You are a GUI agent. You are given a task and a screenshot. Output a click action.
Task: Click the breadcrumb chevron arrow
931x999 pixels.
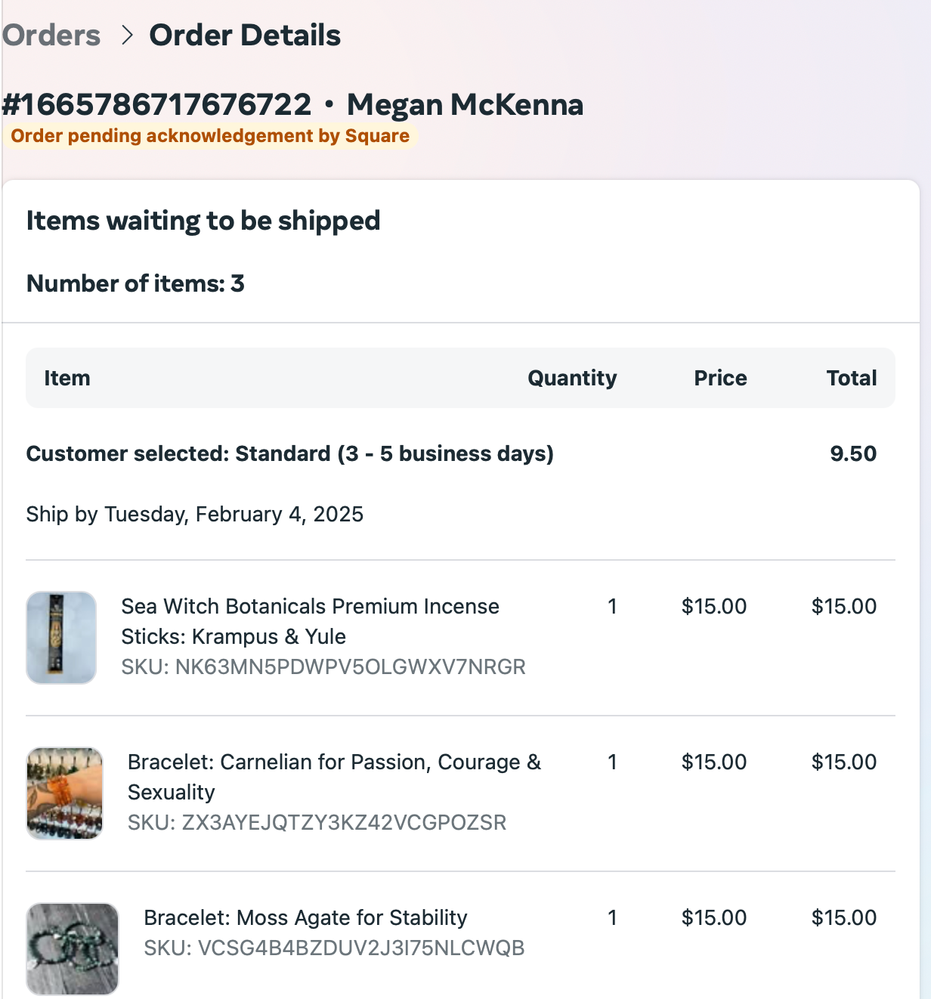(x=126, y=36)
